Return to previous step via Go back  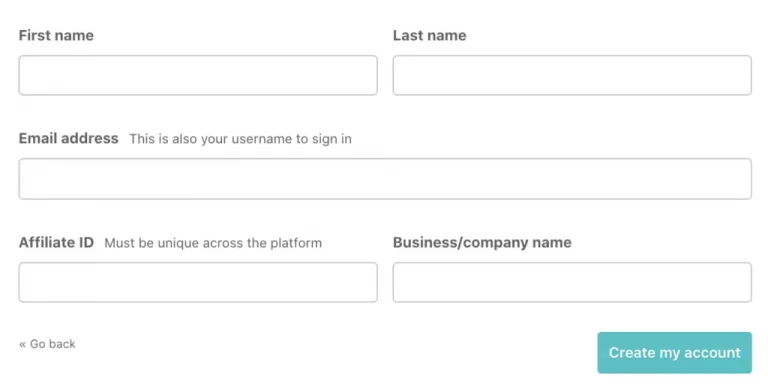(48, 344)
